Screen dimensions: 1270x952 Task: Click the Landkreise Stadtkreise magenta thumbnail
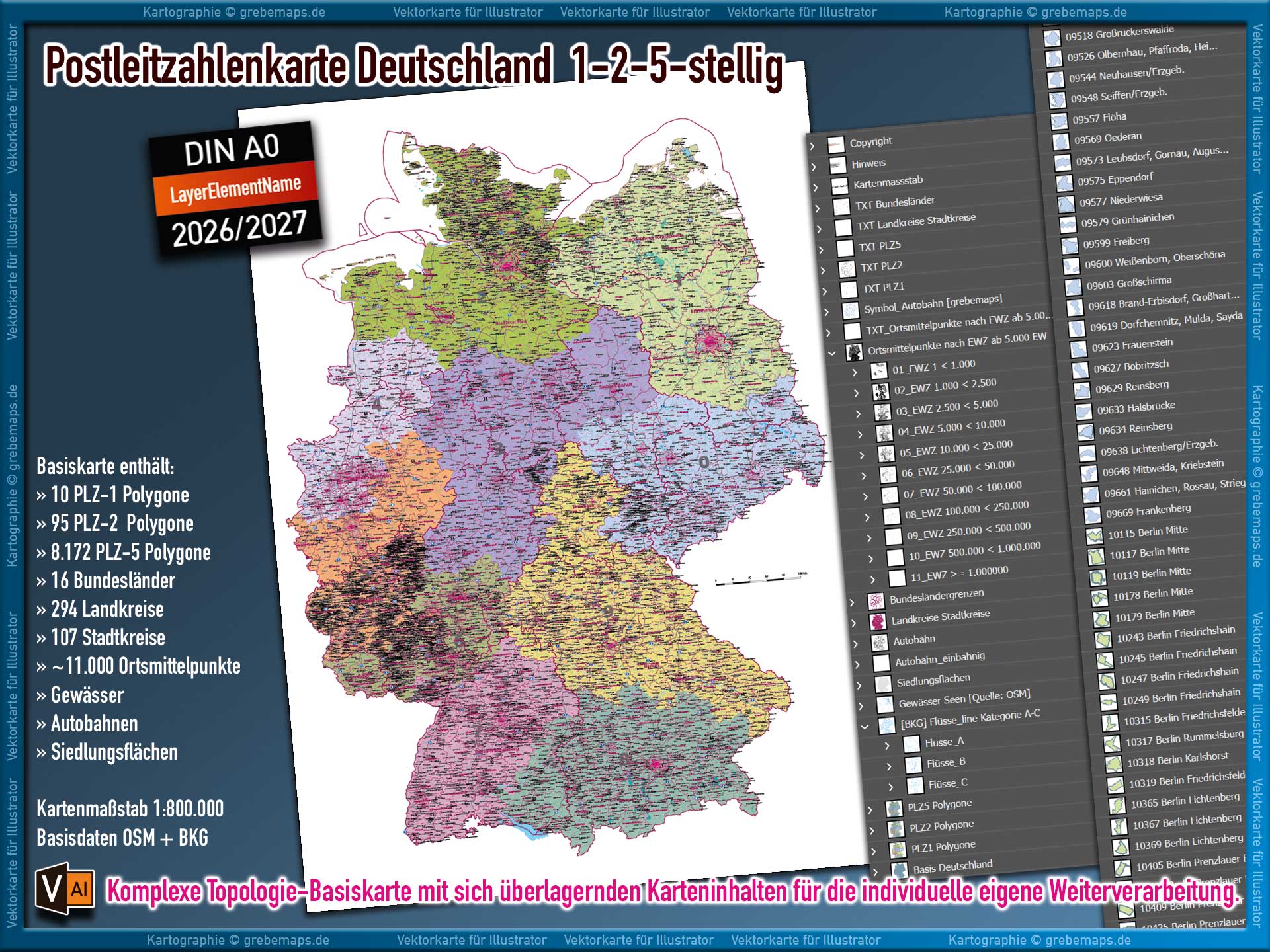[878, 622]
